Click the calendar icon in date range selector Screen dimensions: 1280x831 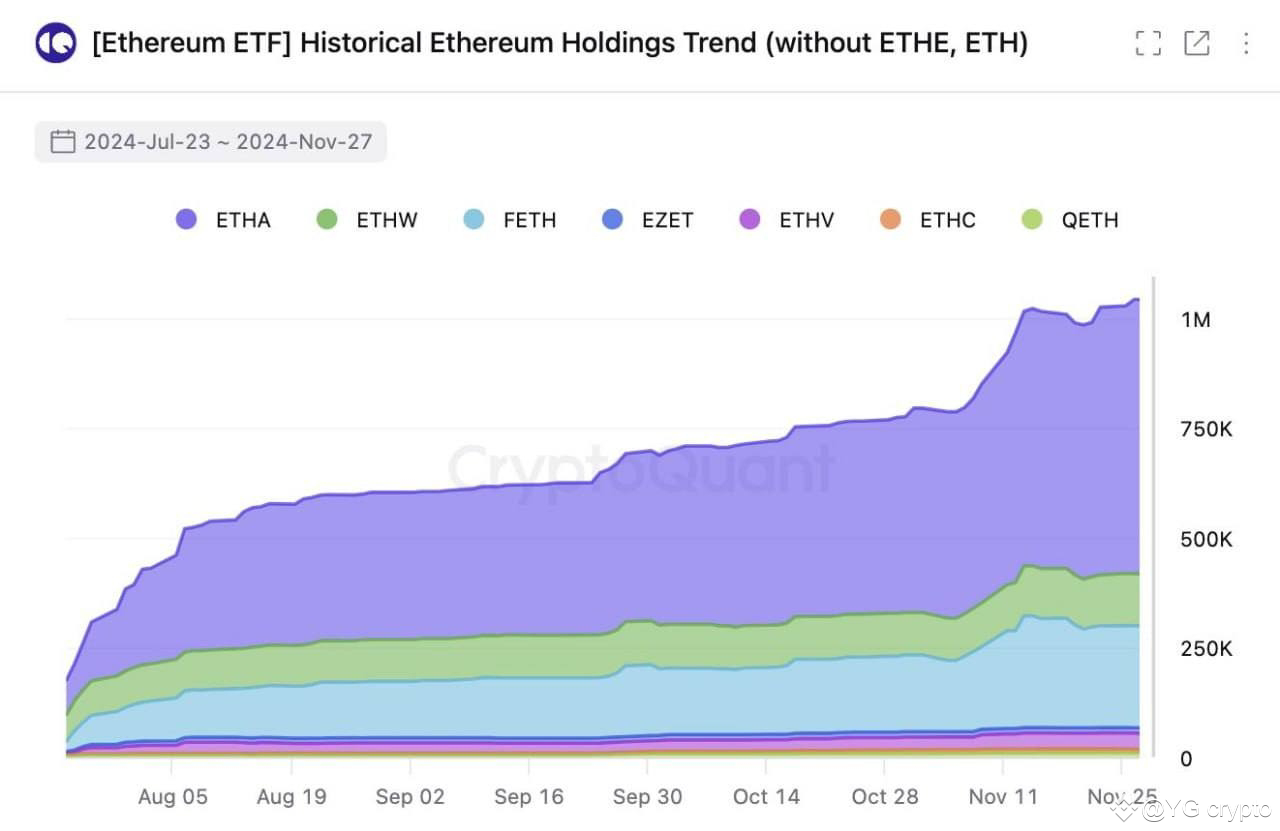(62, 141)
